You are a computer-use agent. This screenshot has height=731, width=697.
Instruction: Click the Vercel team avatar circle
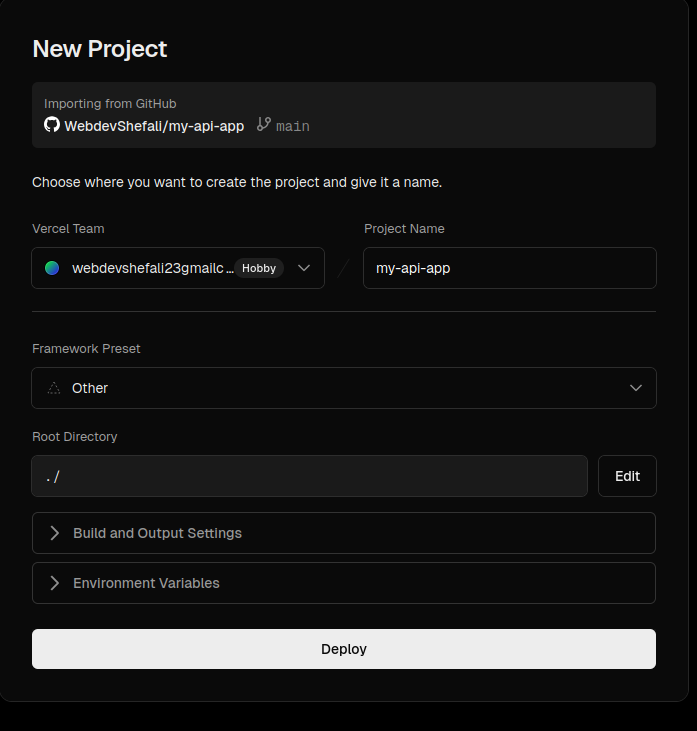[x=52, y=268]
